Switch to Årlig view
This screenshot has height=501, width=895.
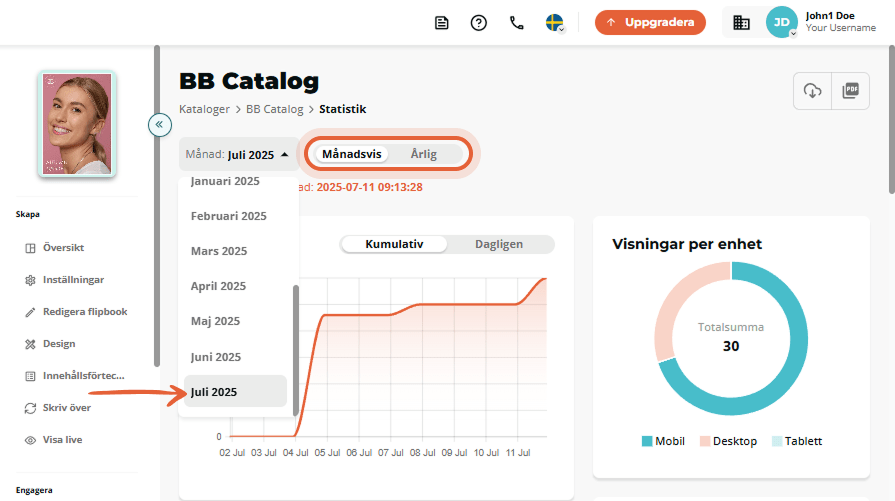tap(424, 154)
